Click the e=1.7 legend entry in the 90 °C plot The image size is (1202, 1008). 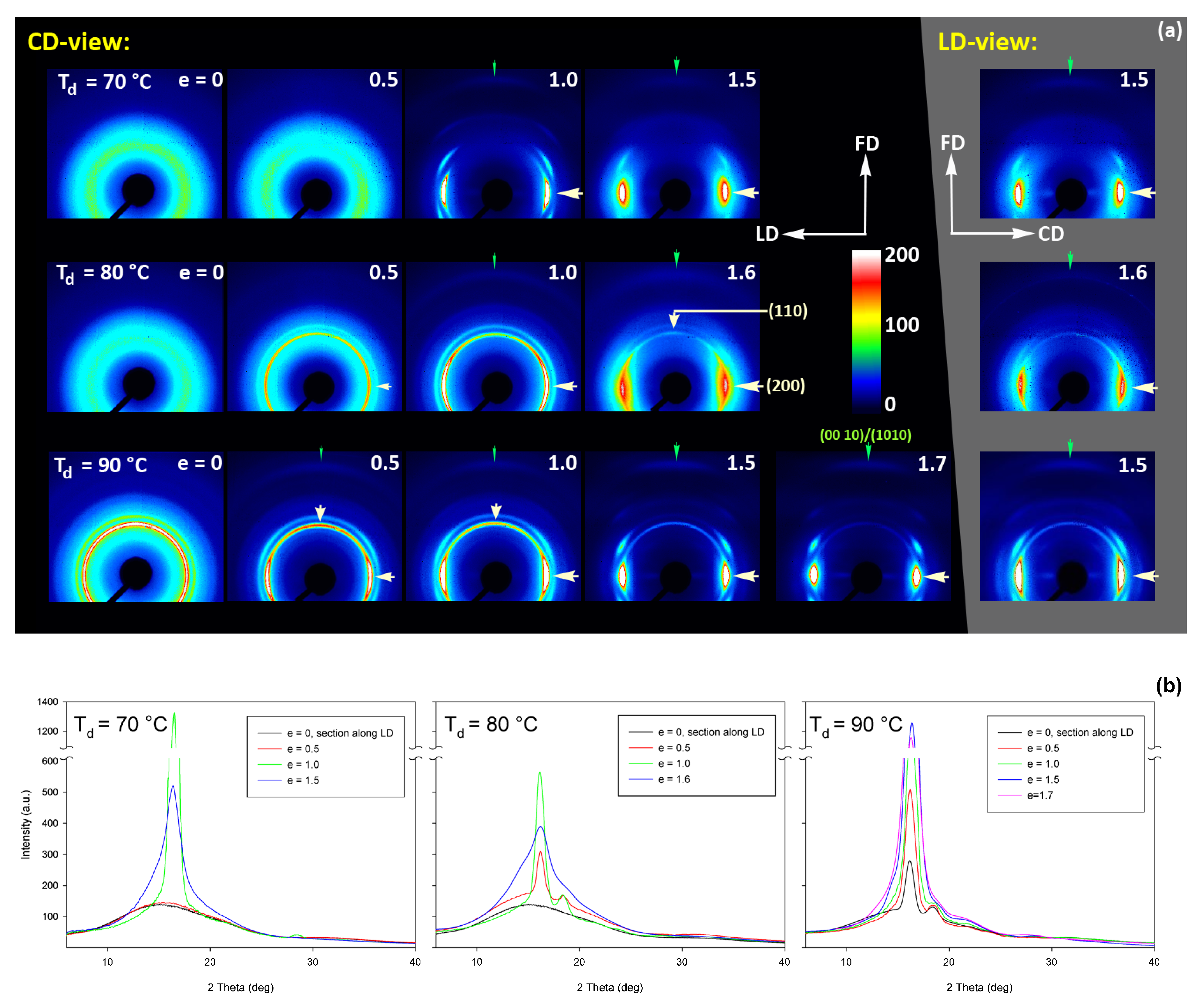point(1039,795)
